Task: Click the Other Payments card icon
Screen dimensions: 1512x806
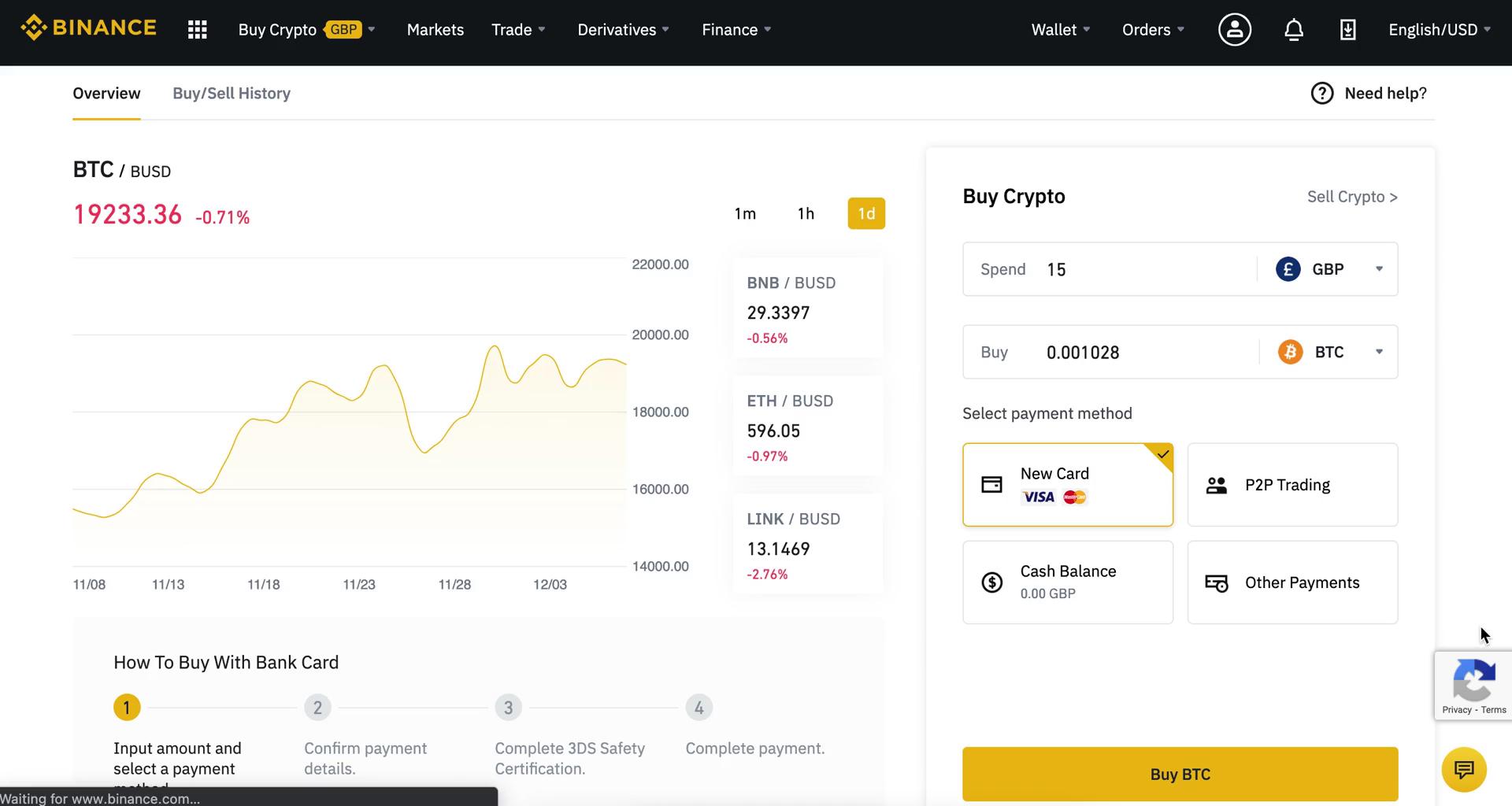Action: tap(1217, 583)
